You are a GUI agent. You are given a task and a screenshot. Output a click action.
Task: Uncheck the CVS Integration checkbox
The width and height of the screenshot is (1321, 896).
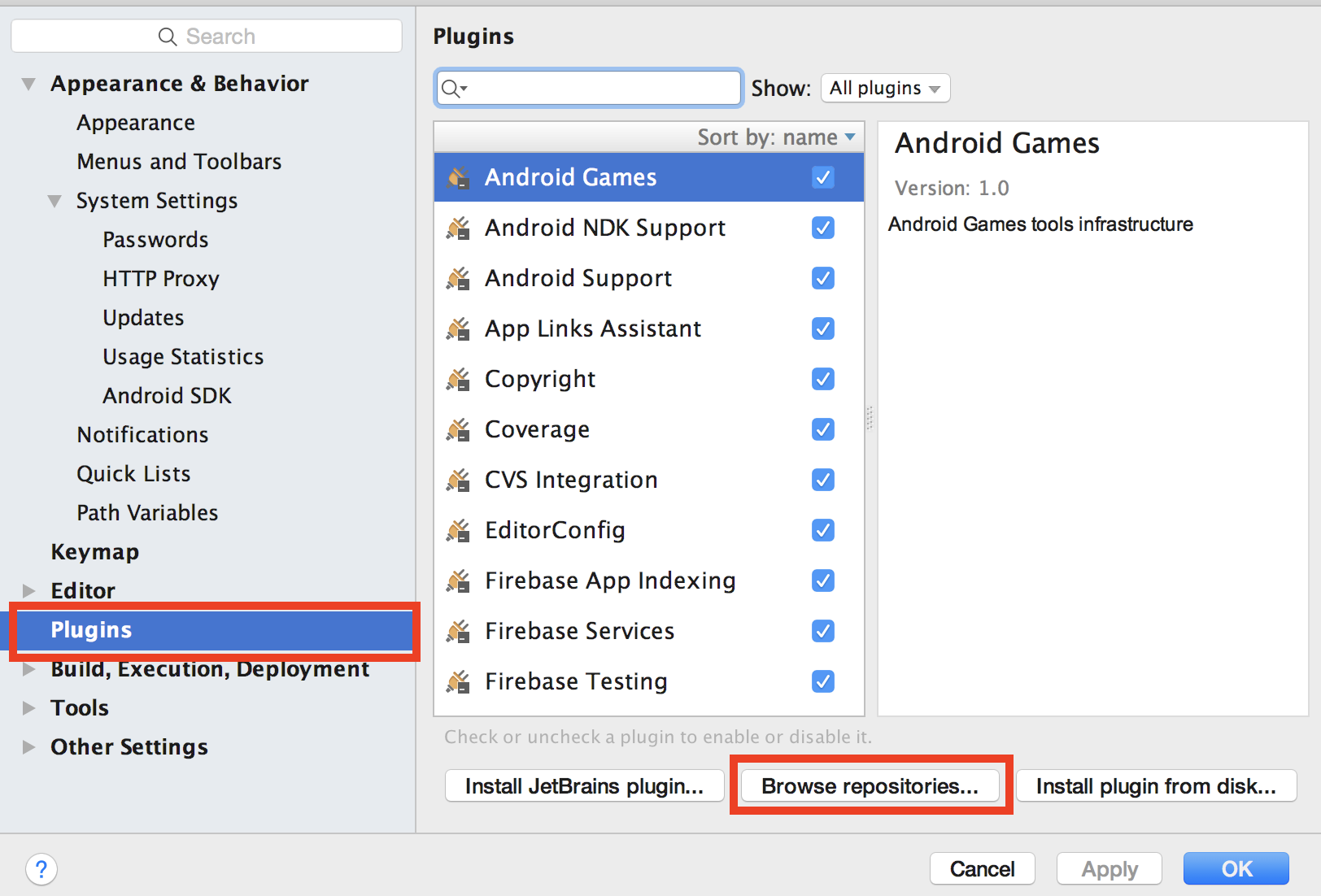(823, 480)
